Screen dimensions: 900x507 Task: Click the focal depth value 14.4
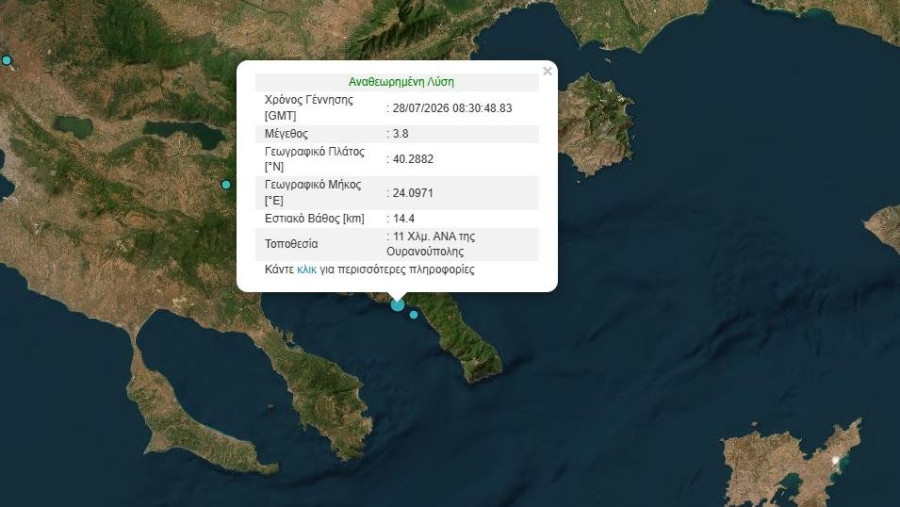pos(404,218)
